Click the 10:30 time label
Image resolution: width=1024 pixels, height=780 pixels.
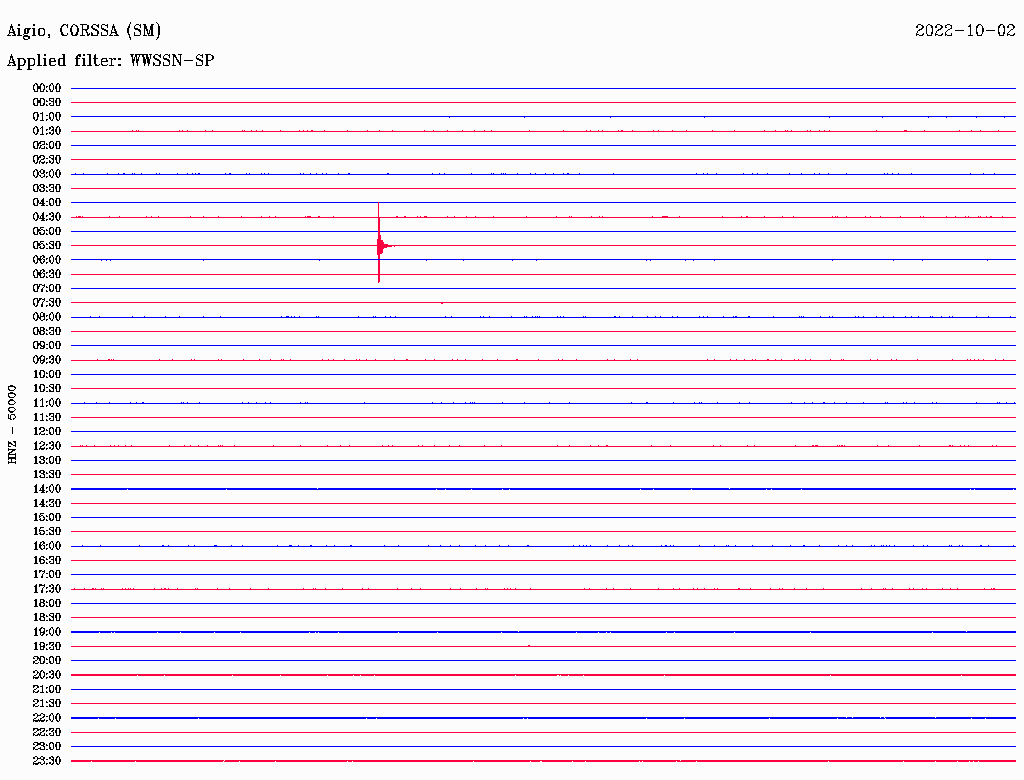[47, 389]
